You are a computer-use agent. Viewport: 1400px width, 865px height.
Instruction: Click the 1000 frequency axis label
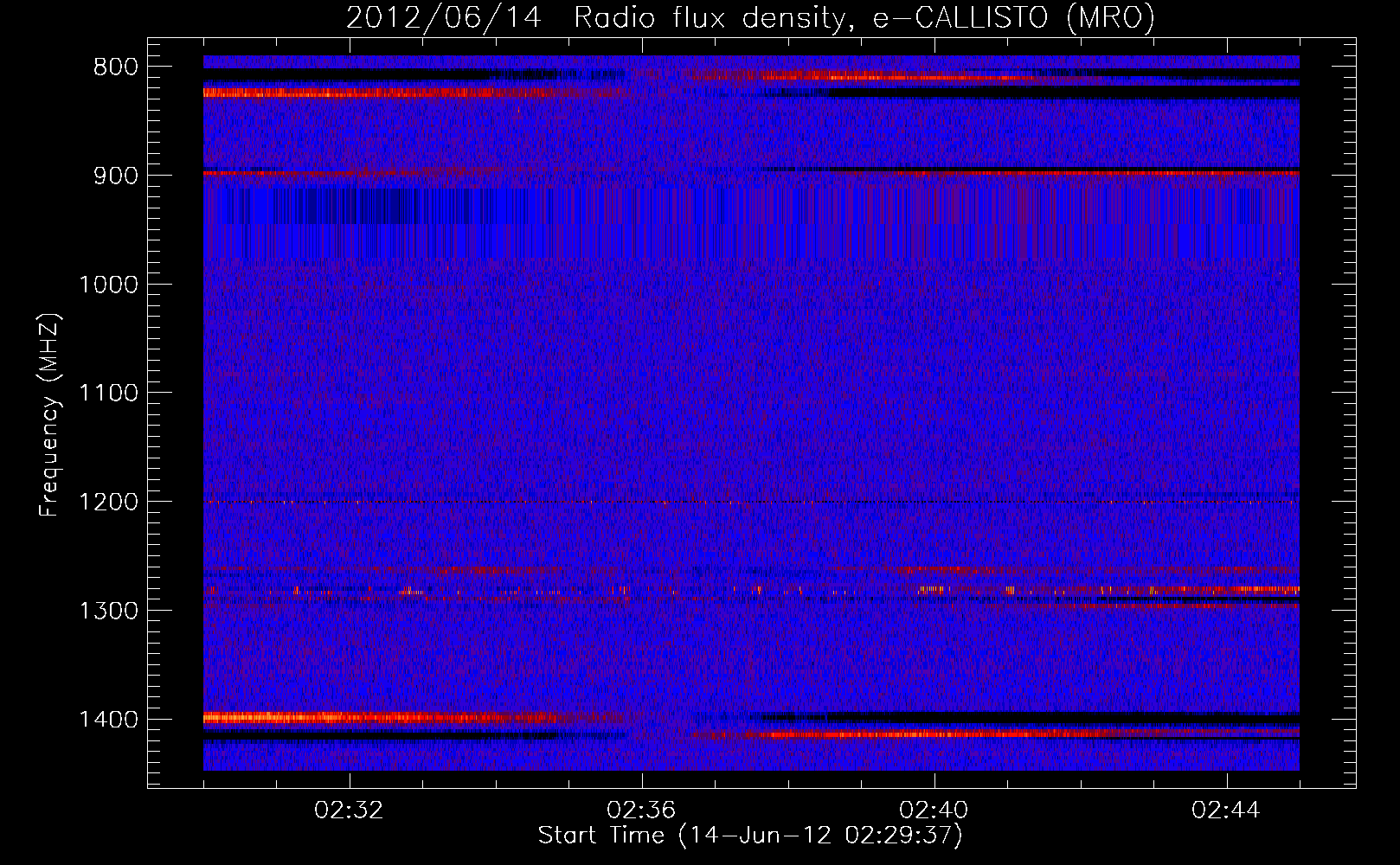click(x=109, y=285)
